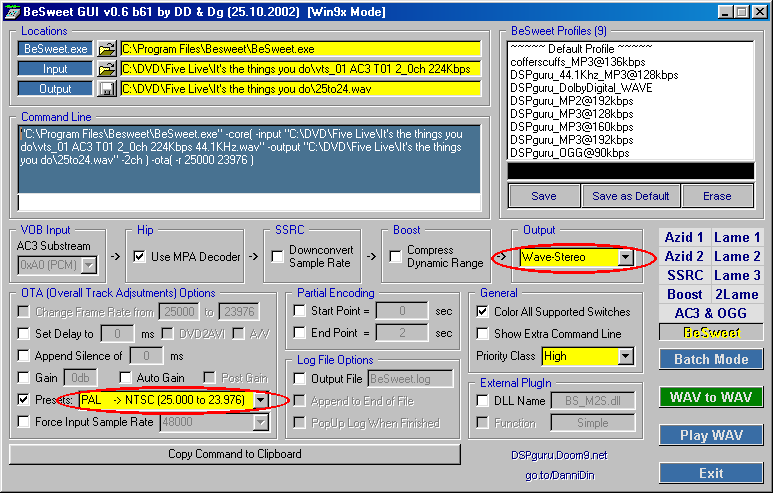The height and width of the screenshot is (493, 773).
Task: Select the BeSweet main tab
Action: point(711,333)
